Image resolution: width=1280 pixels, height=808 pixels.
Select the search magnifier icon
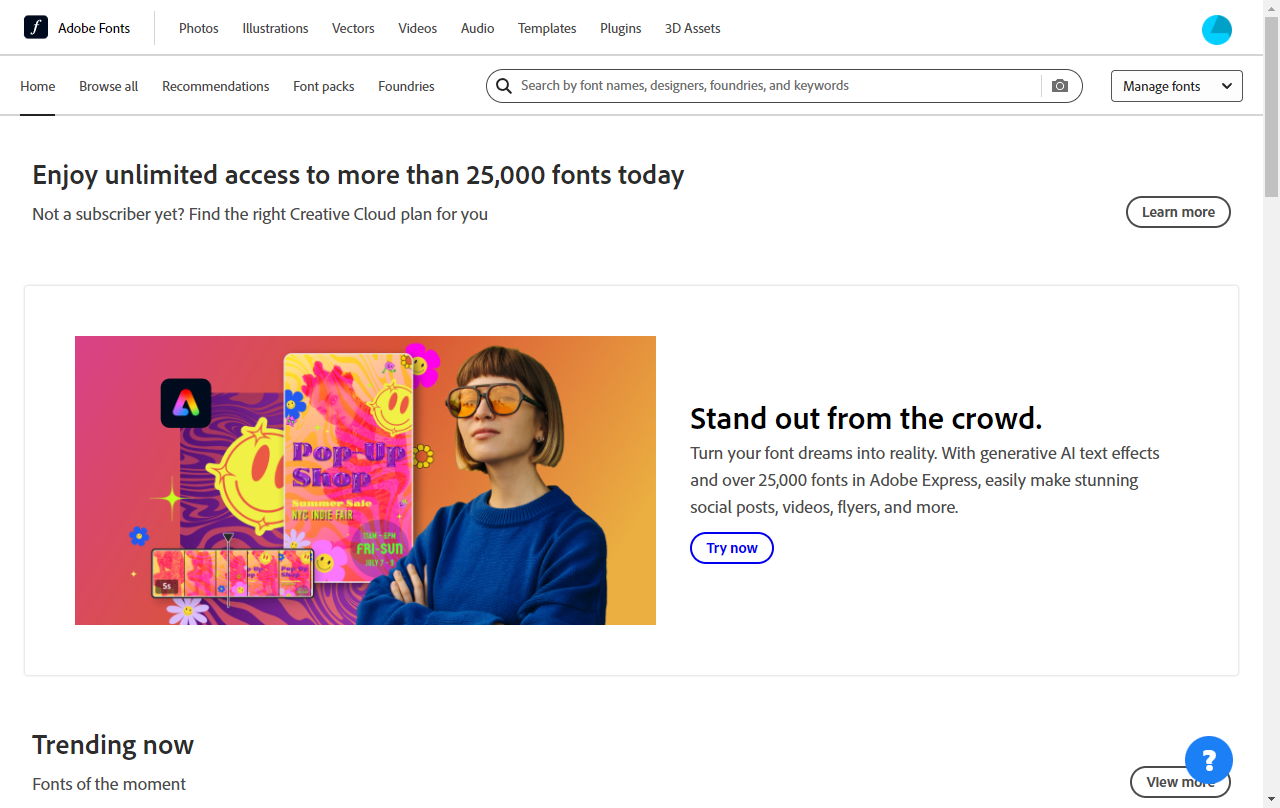coord(503,86)
